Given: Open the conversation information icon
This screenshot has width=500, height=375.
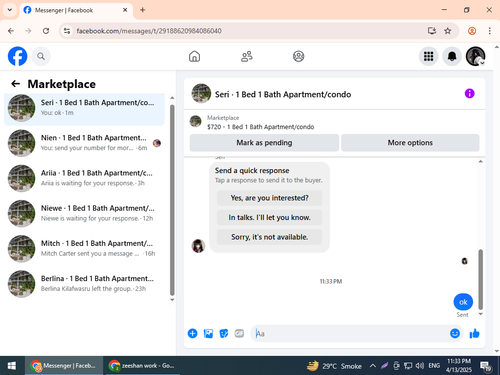Looking at the screenshot, I should pyautogui.click(x=469, y=94).
